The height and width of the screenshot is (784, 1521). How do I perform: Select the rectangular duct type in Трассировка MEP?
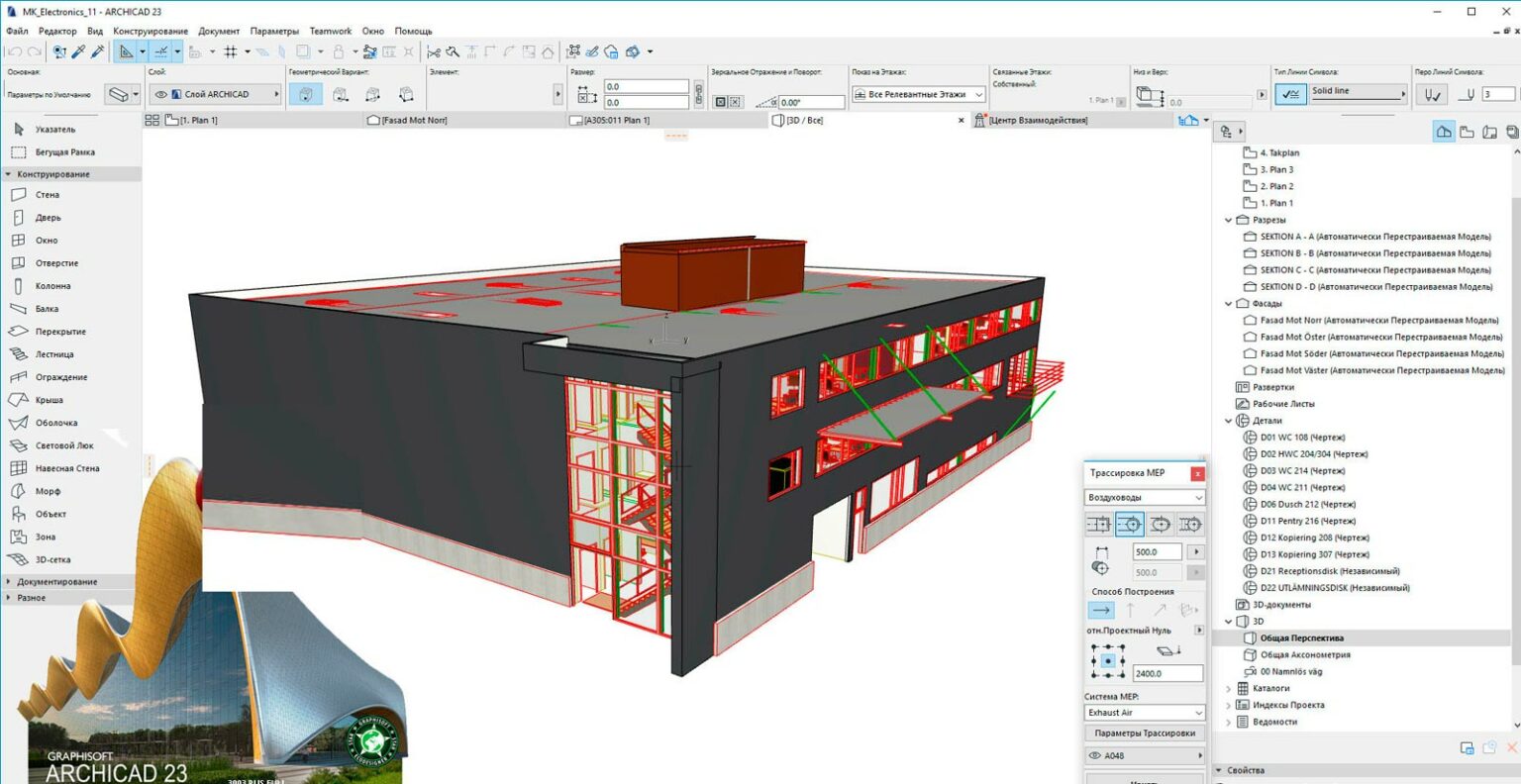1099,524
